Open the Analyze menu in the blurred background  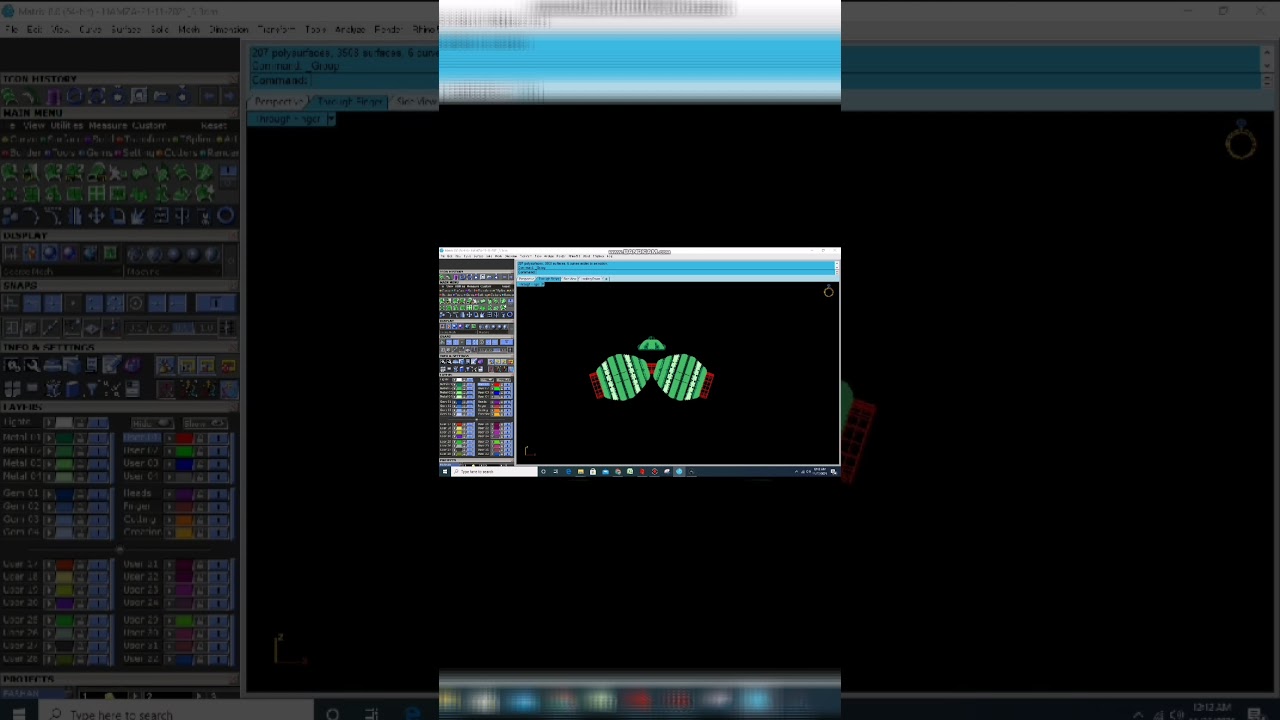point(350,30)
